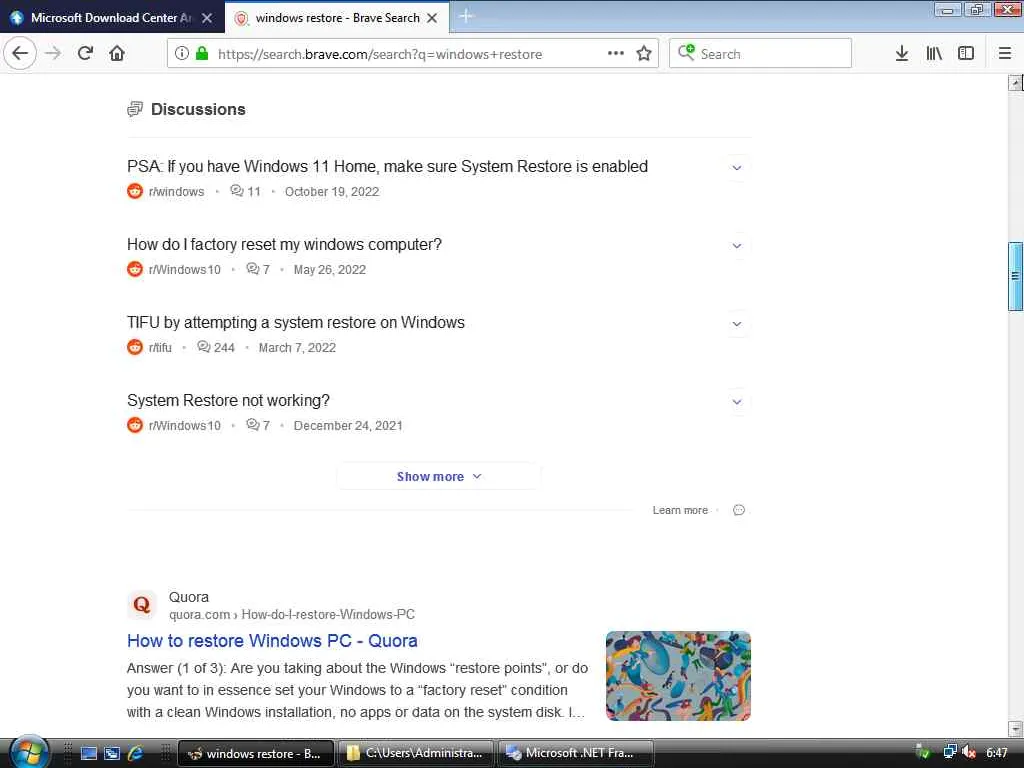Show site information icon in address bar
The height and width of the screenshot is (768, 1024).
(182, 54)
